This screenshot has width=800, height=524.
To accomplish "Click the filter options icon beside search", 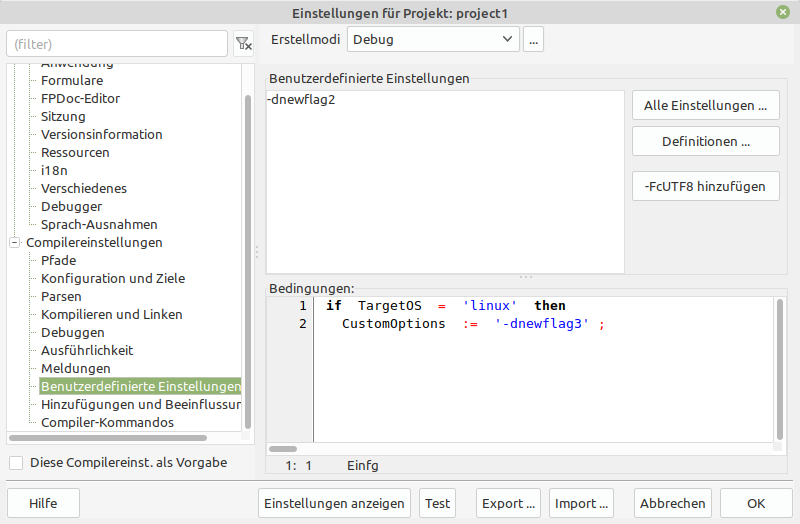I will click(243, 44).
